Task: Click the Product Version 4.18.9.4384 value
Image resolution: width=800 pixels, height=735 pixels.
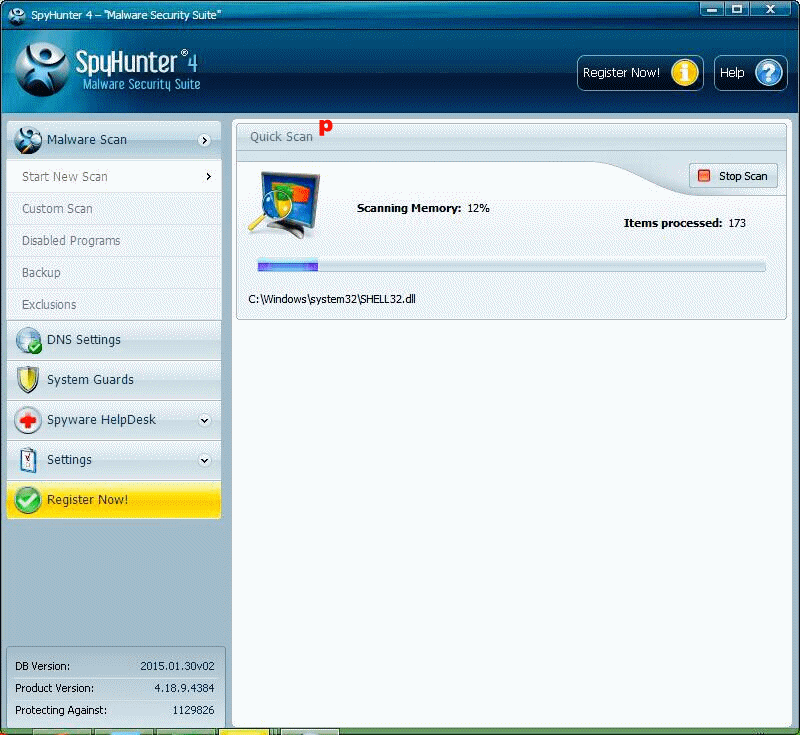Action: tap(184, 689)
